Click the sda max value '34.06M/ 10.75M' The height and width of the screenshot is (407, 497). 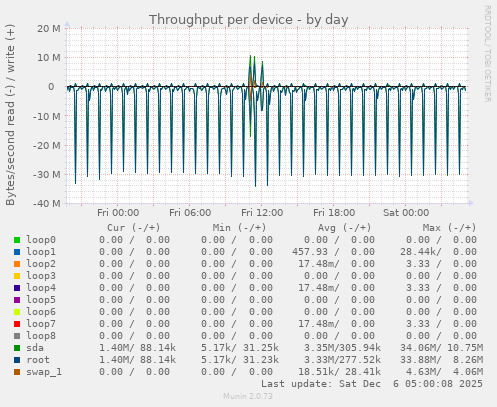pyautogui.click(x=441, y=348)
